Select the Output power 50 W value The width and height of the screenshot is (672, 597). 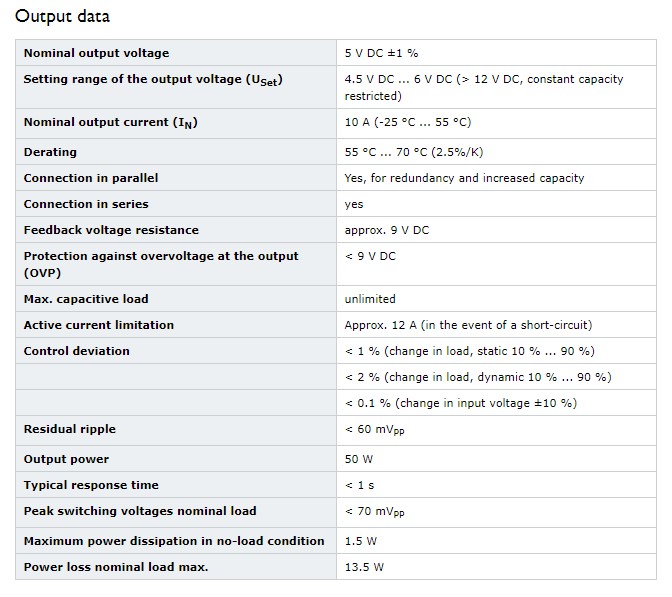coord(359,459)
